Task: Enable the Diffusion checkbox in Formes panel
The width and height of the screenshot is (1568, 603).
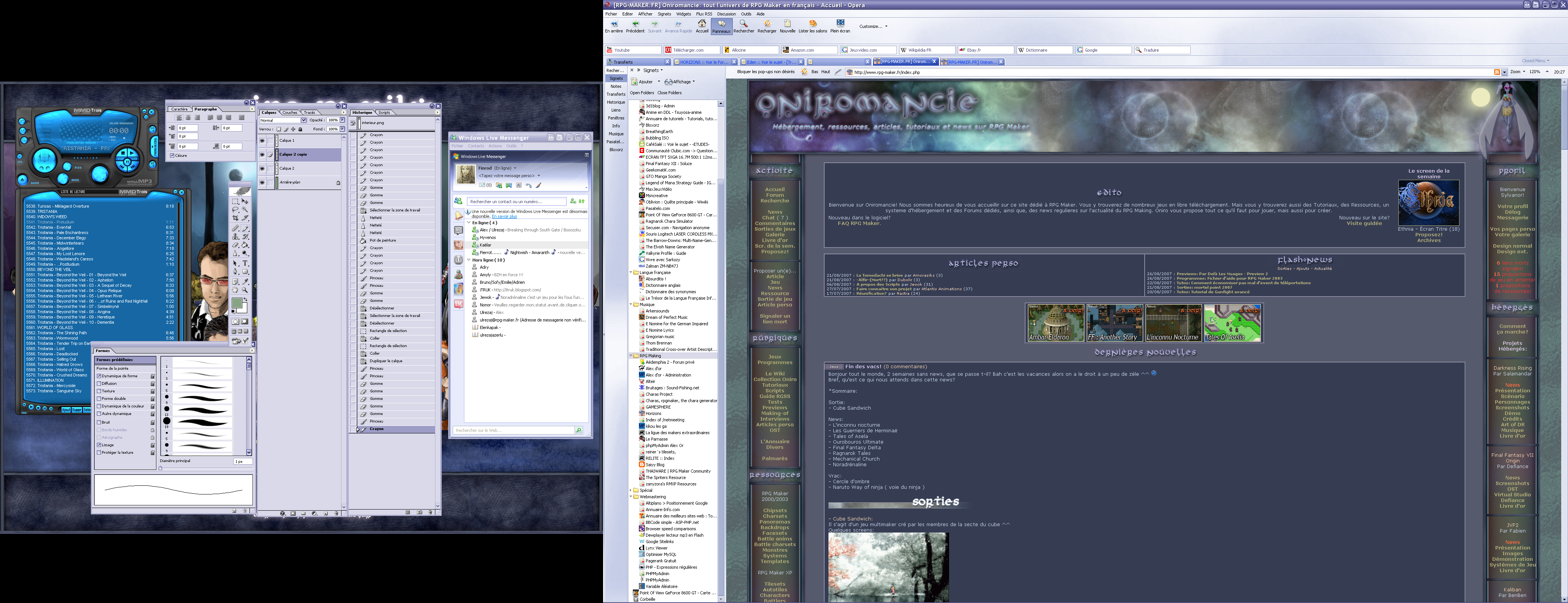Action: pyautogui.click(x=99, y=383)
